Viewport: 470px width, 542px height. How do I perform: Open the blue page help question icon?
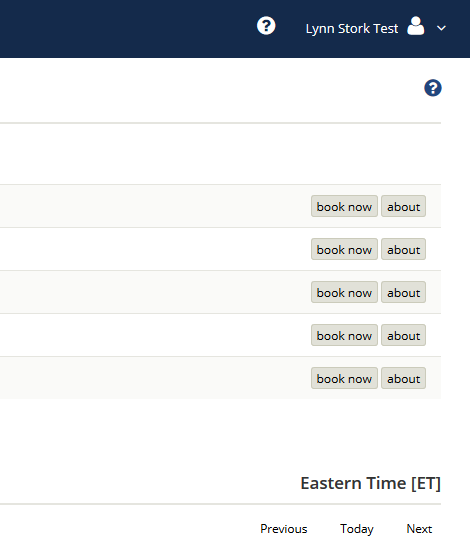coord(433,88)
